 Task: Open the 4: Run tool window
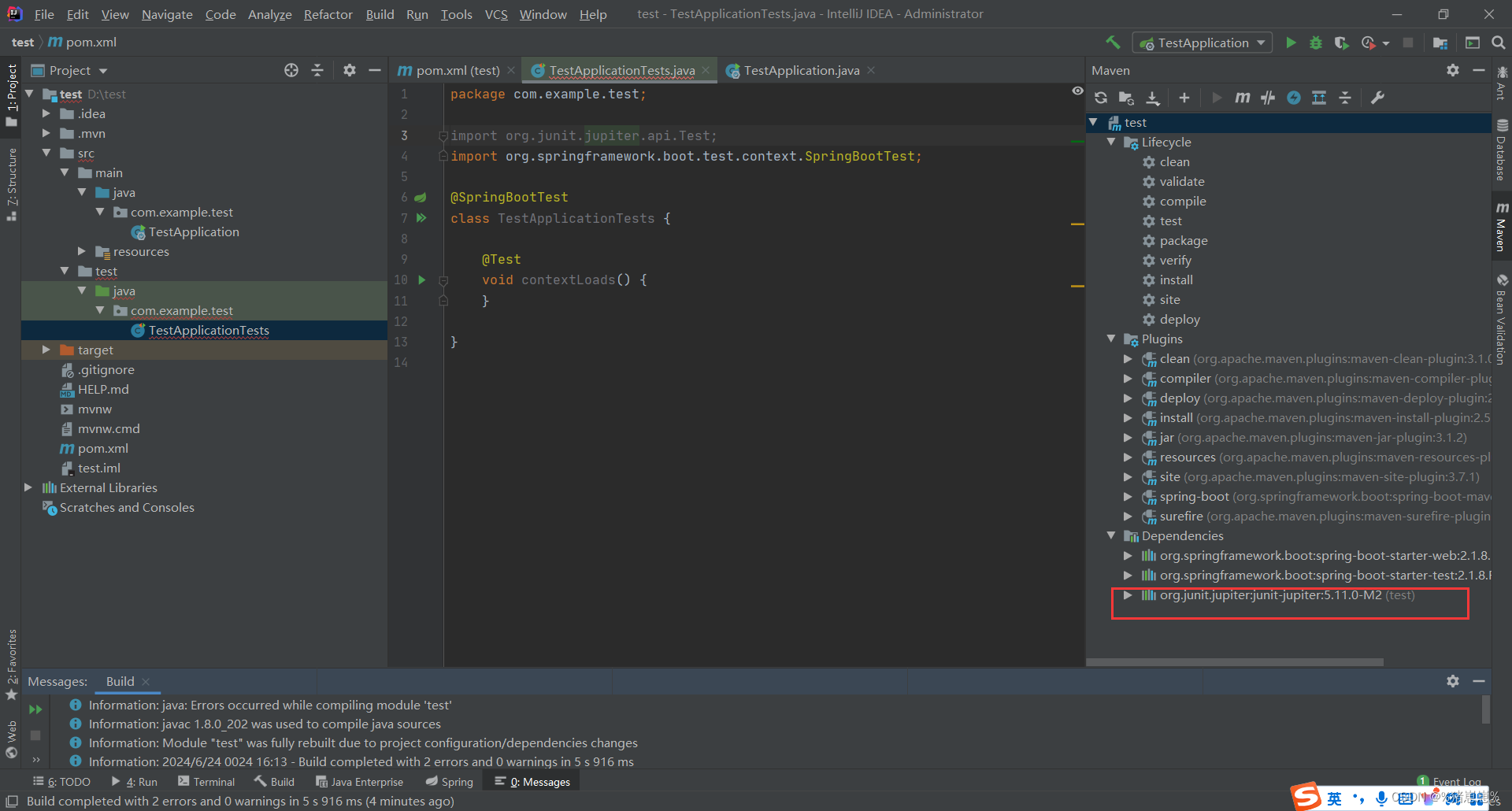point(135,782)
